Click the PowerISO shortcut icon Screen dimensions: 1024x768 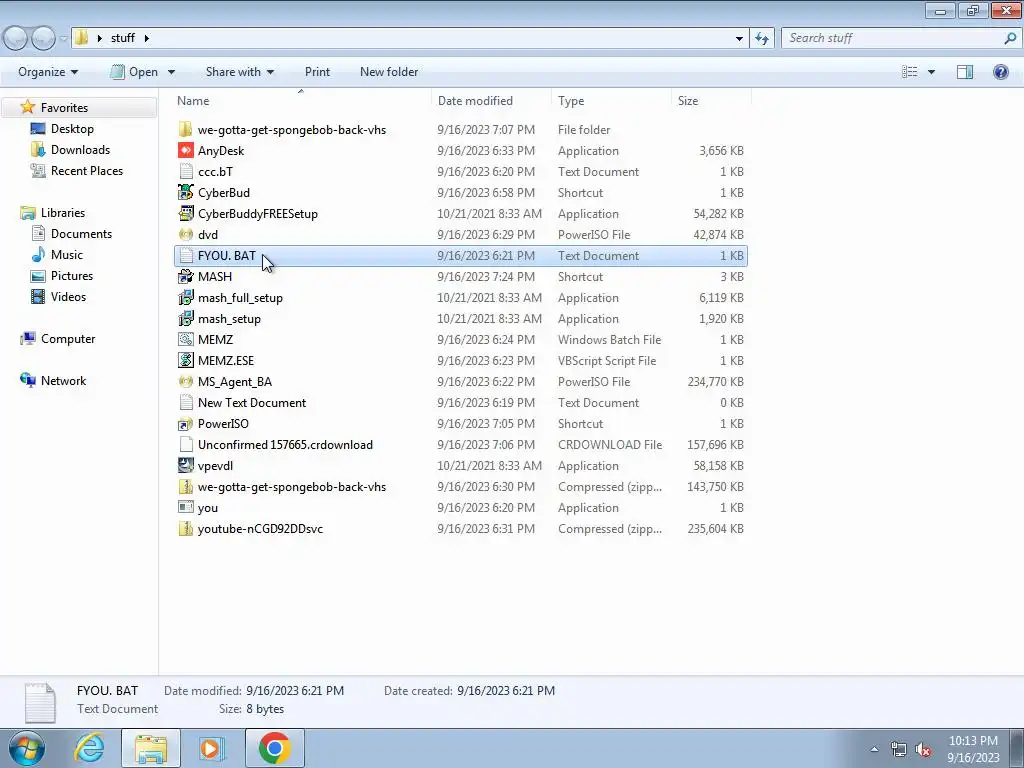185,424
